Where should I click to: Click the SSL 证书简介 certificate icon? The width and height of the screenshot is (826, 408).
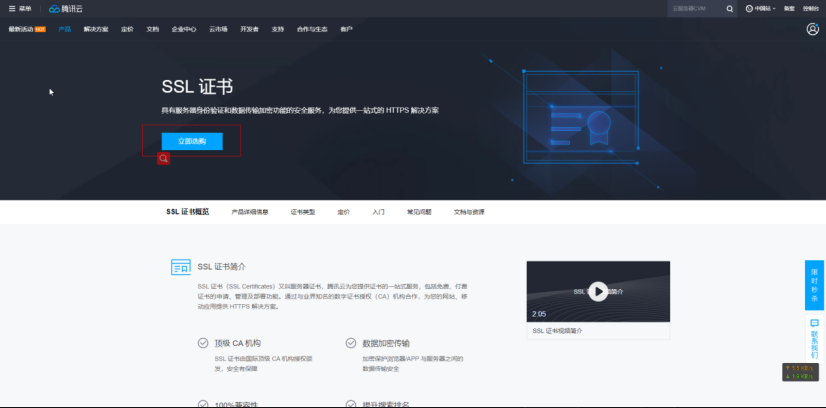point(181,267)
